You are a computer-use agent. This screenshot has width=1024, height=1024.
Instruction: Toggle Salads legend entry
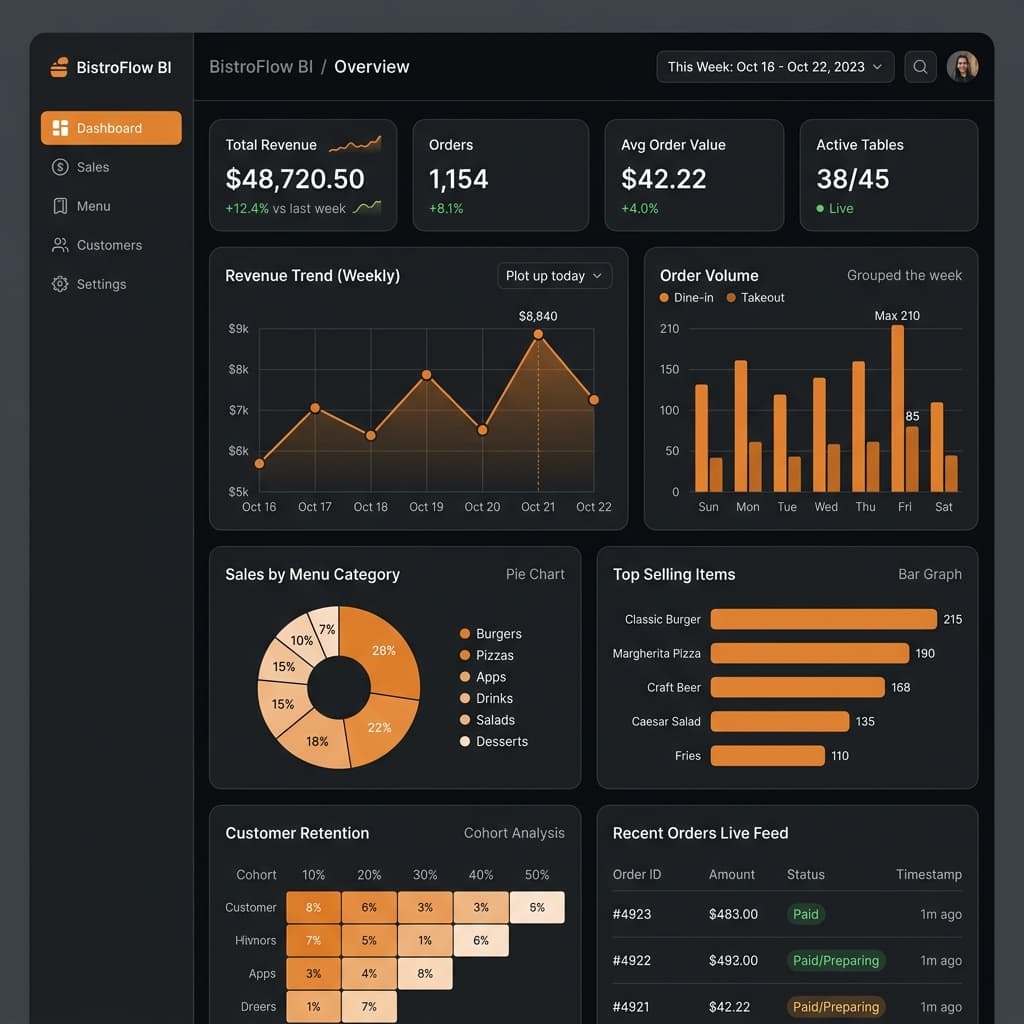[487, 720]
